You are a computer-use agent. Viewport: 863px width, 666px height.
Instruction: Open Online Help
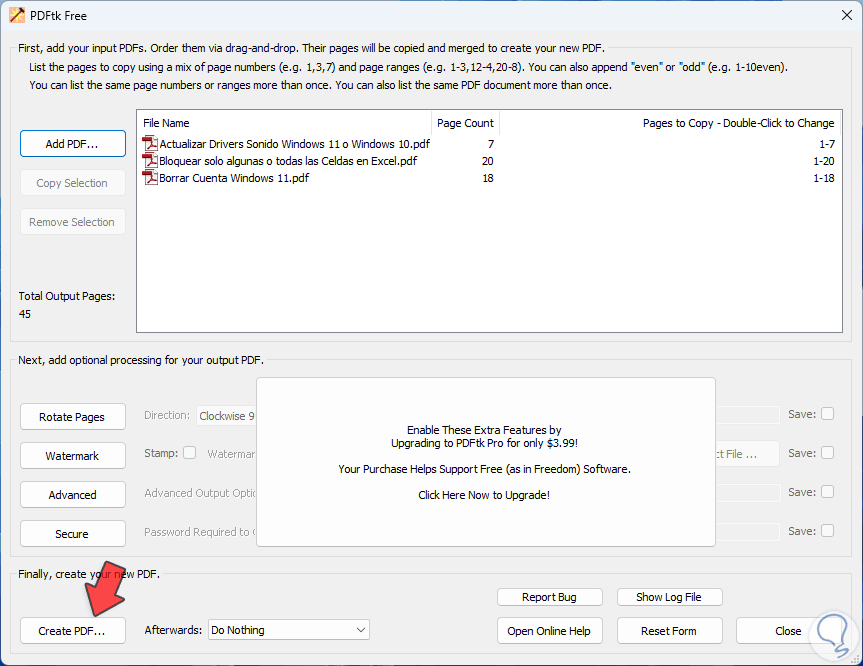(549, 631)
